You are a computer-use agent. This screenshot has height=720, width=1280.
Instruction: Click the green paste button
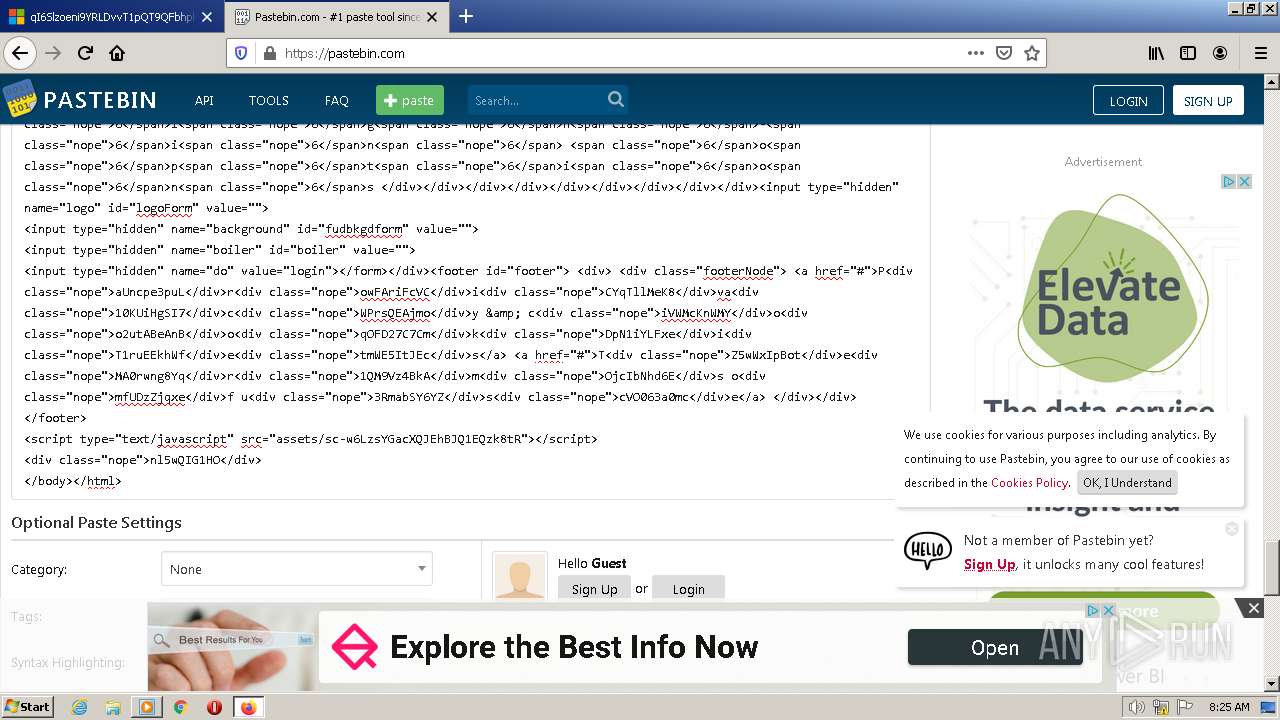point(409,100)
